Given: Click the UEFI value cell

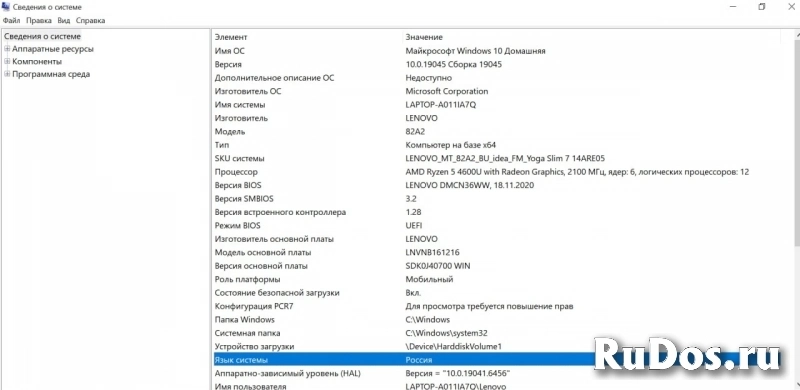Looking at the screenshot, I should (x=414, y=226).
